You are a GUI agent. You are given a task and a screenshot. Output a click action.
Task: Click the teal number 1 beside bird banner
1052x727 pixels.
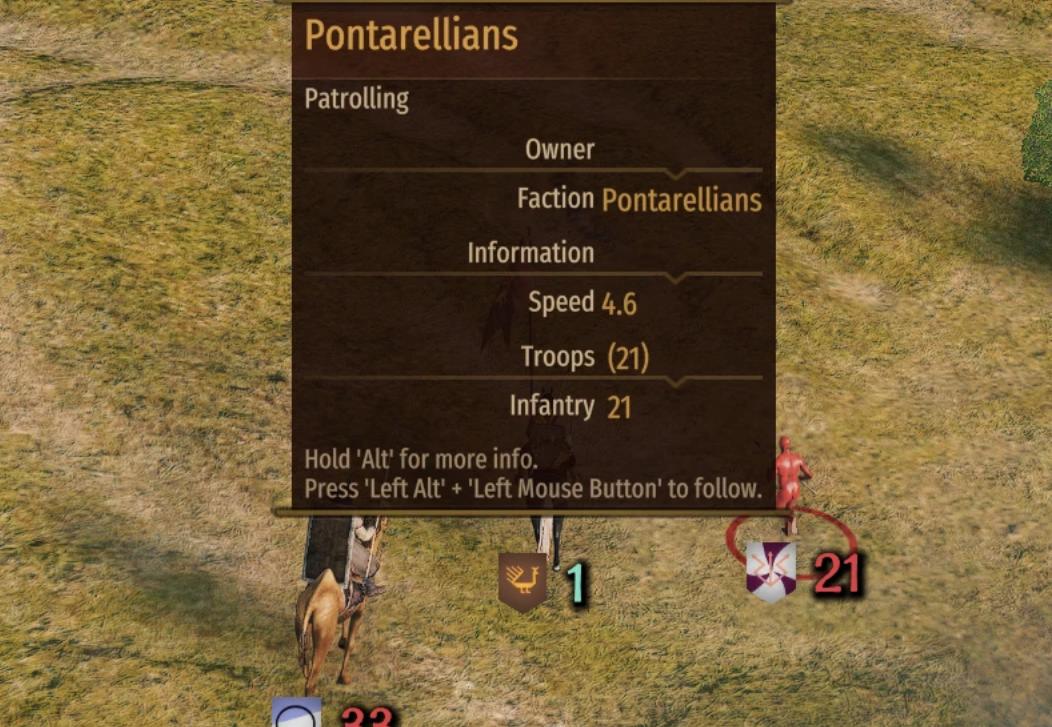(x=576, y=583)
